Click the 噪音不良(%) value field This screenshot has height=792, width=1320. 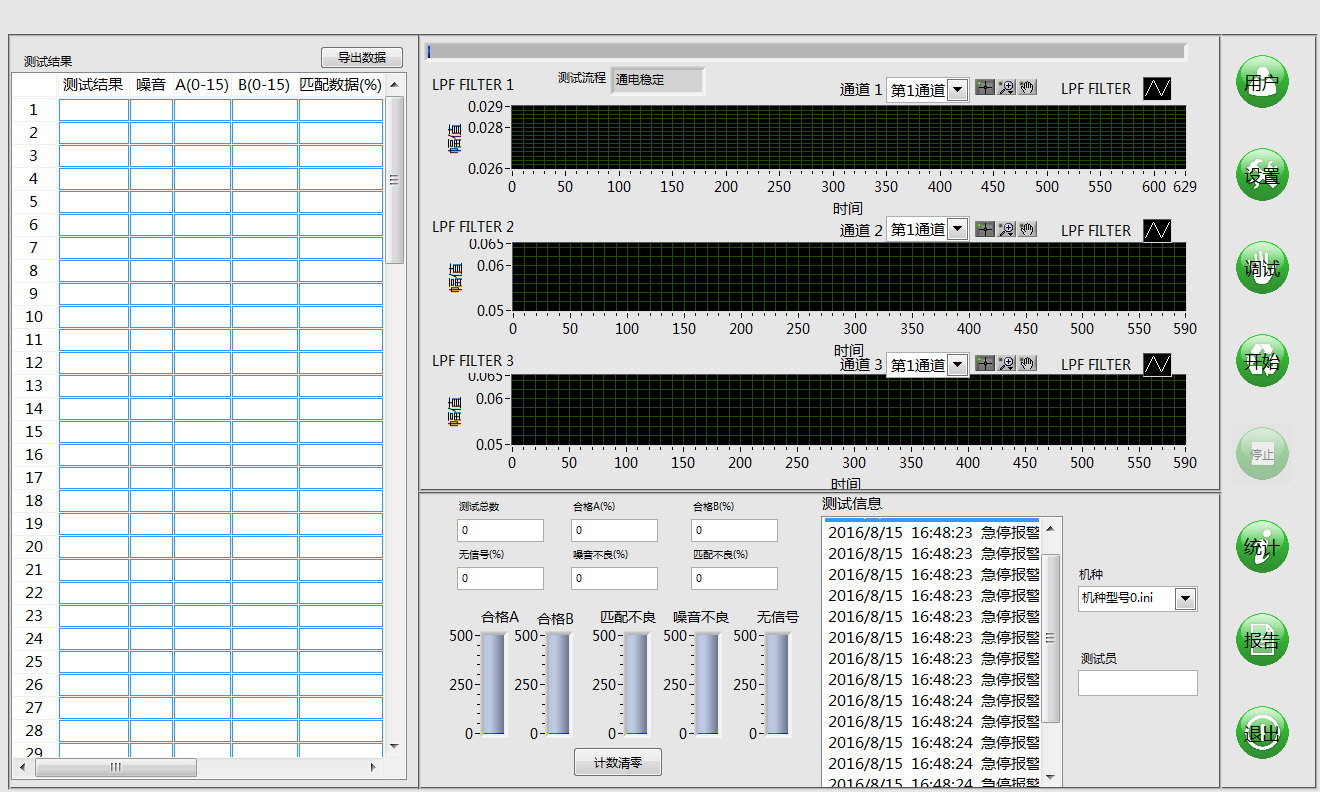click(x=615, y=578)
